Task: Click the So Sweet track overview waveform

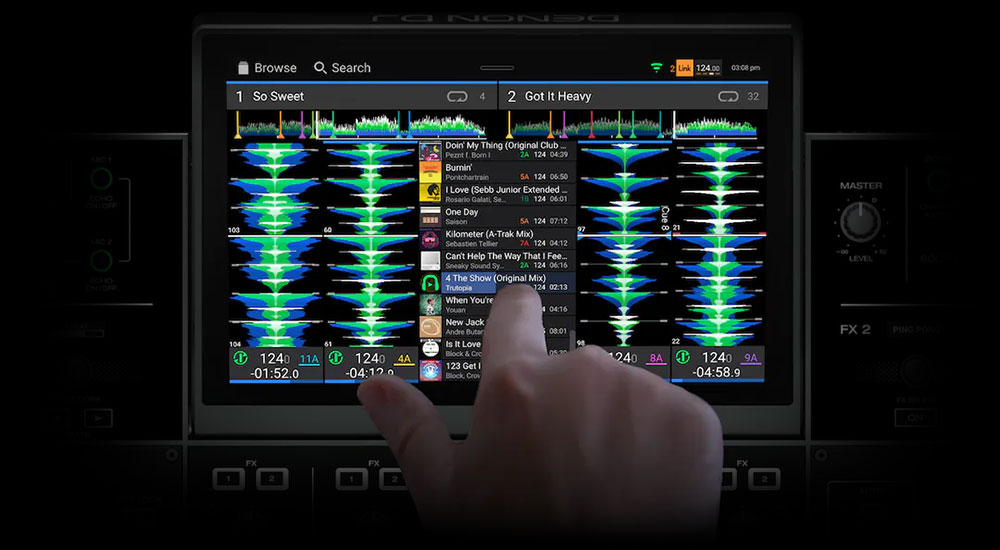Action: [x=360, y=125]
